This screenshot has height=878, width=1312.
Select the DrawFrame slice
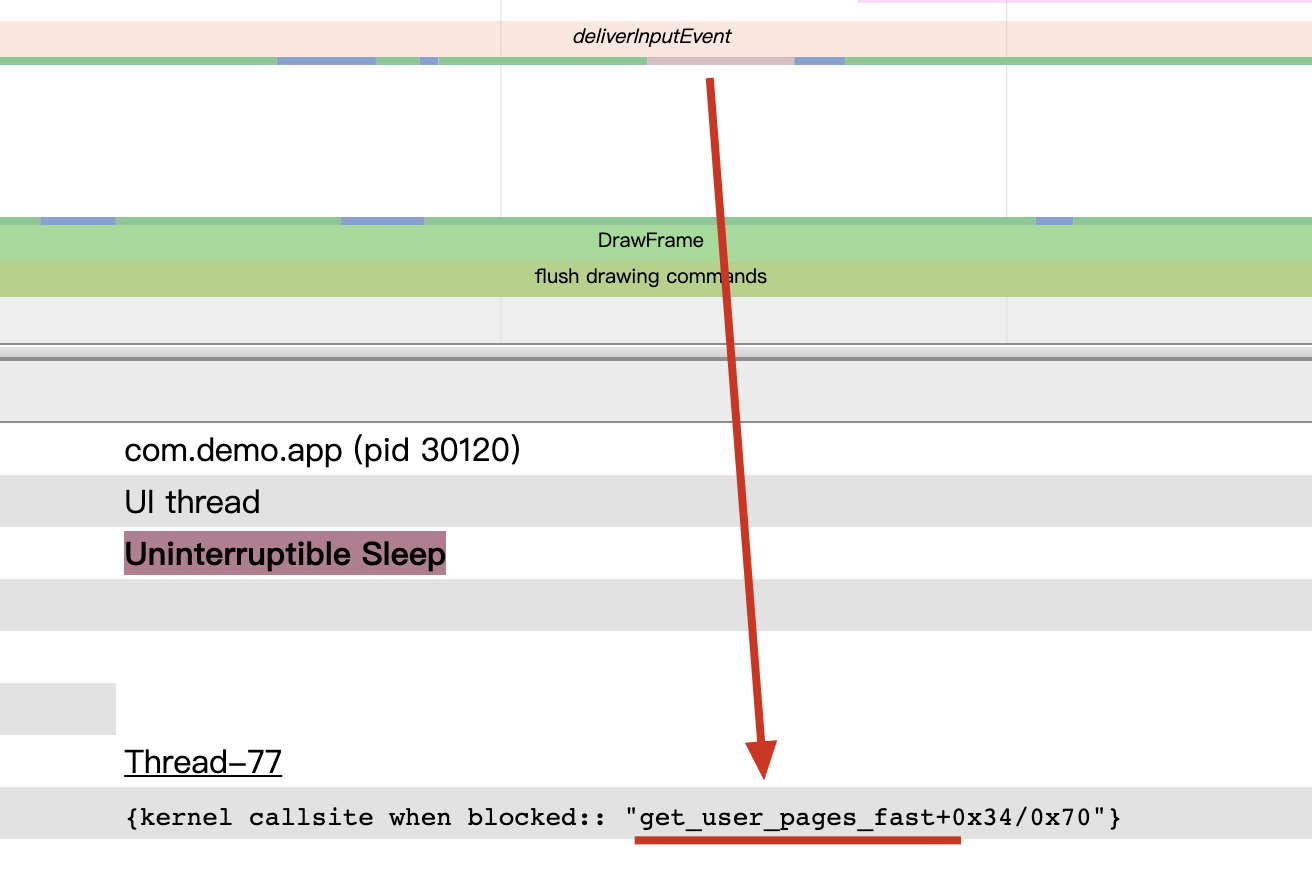(650, 240)
